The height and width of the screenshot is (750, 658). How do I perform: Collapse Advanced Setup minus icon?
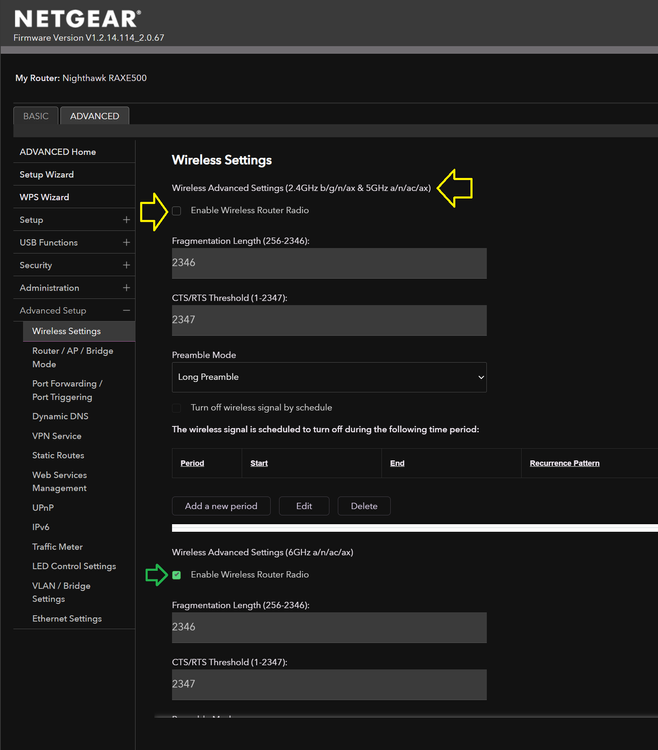click(x=126, y=311)
